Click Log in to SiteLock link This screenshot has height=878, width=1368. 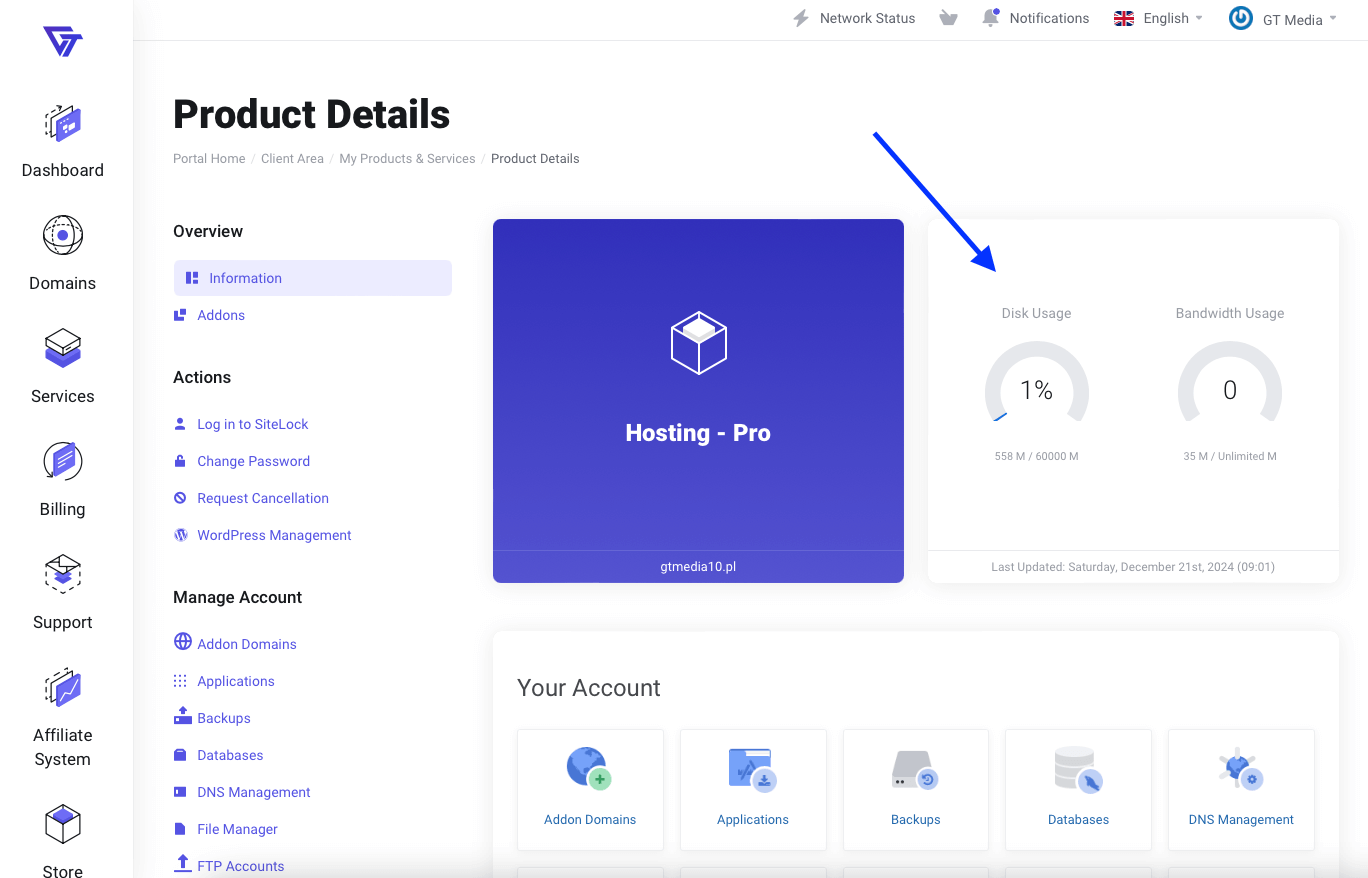[253, 424]
